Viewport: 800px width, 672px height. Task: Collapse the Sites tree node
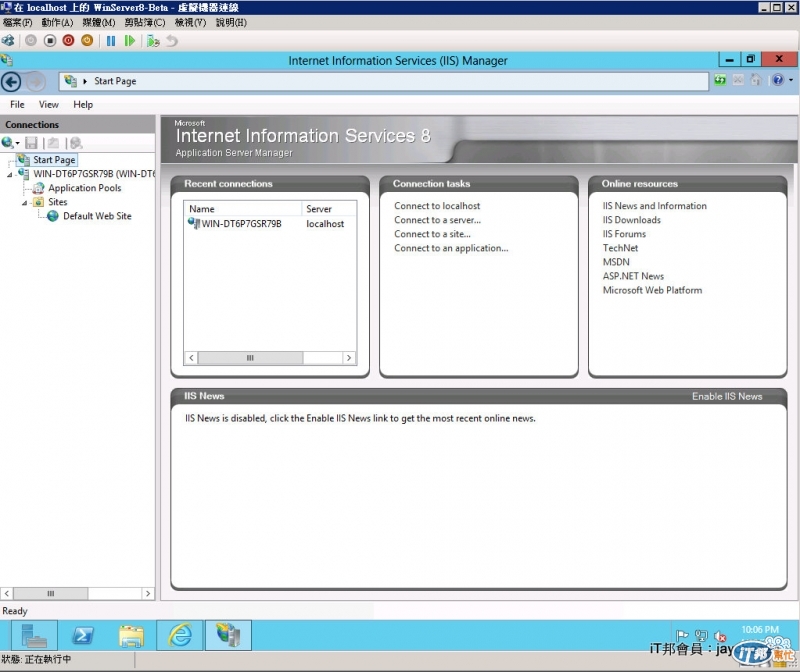pyautogui.click(x=24, y=203)
